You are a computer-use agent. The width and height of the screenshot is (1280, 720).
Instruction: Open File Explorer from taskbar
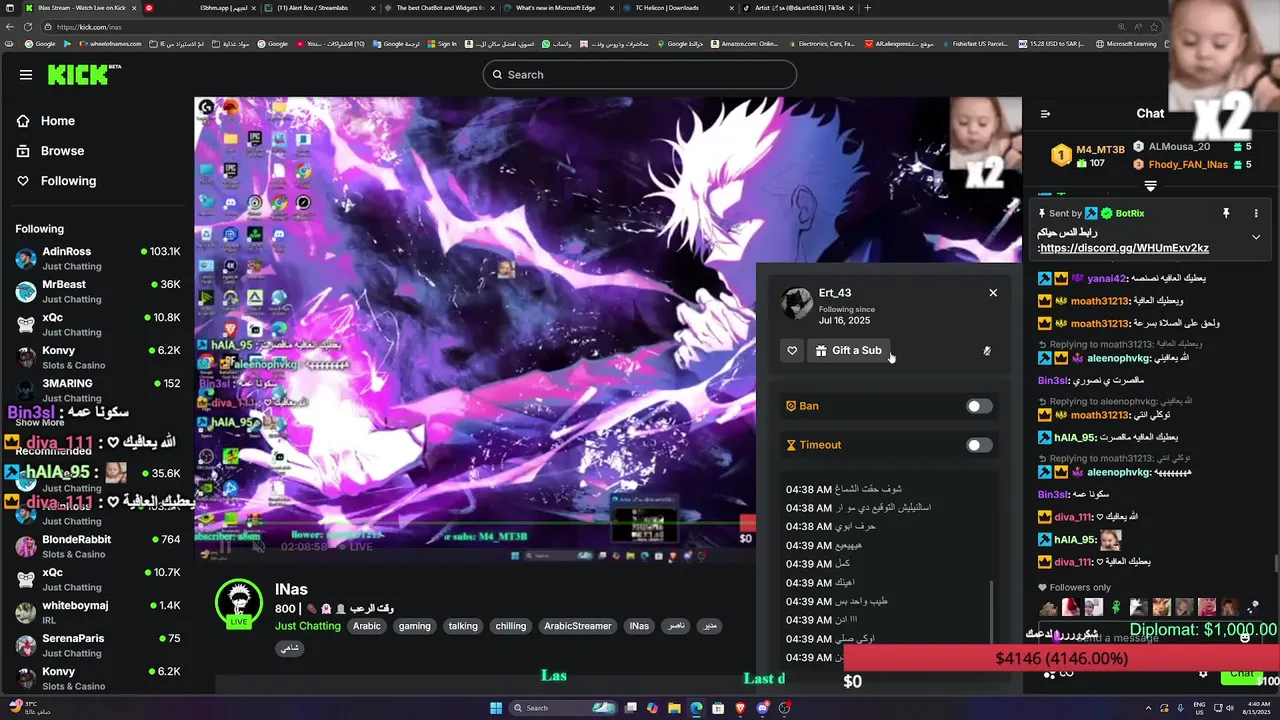pos(674,708)
